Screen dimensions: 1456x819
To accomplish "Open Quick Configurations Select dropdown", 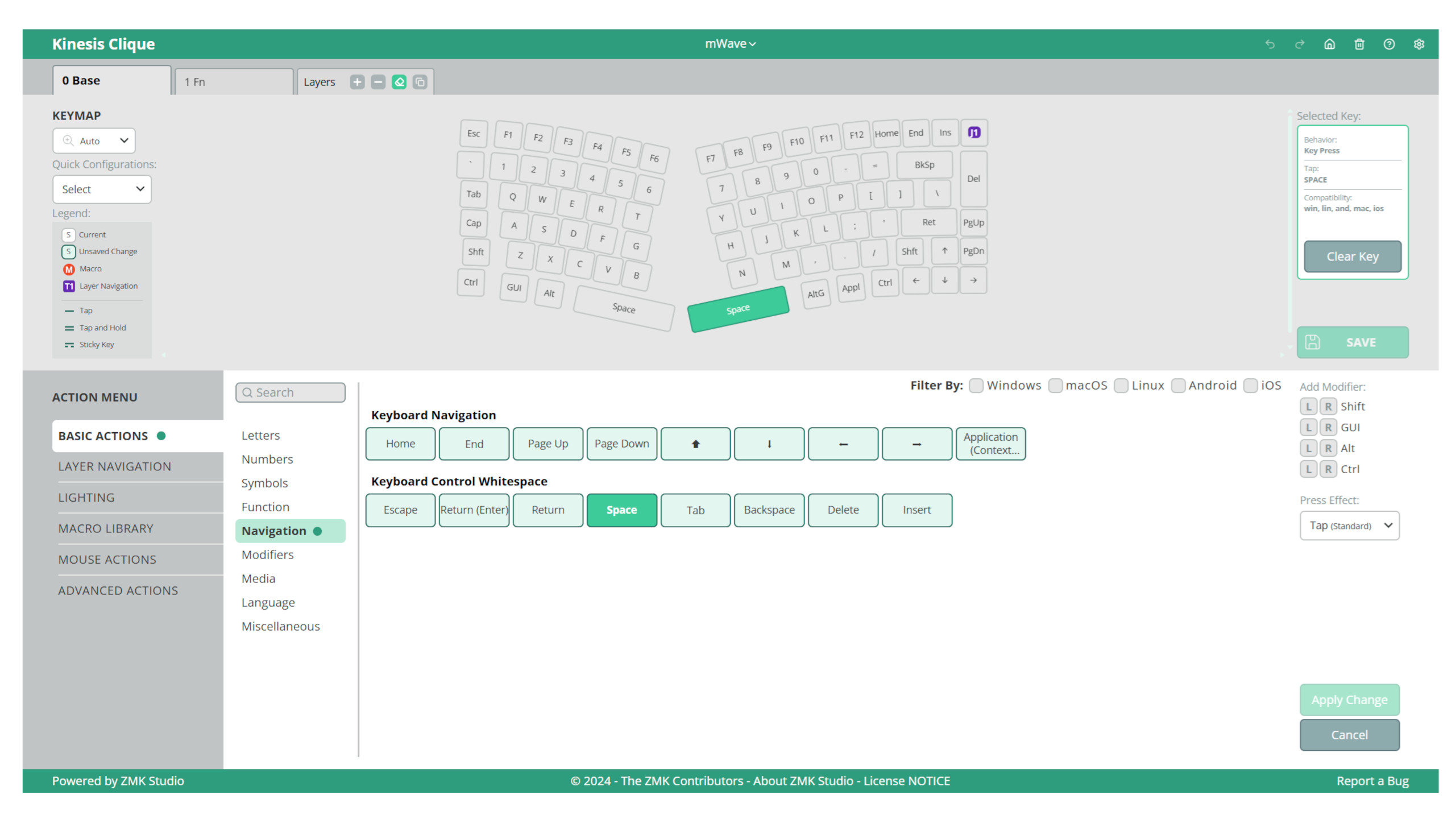I will pyautogui.click(x=102, y=189).
